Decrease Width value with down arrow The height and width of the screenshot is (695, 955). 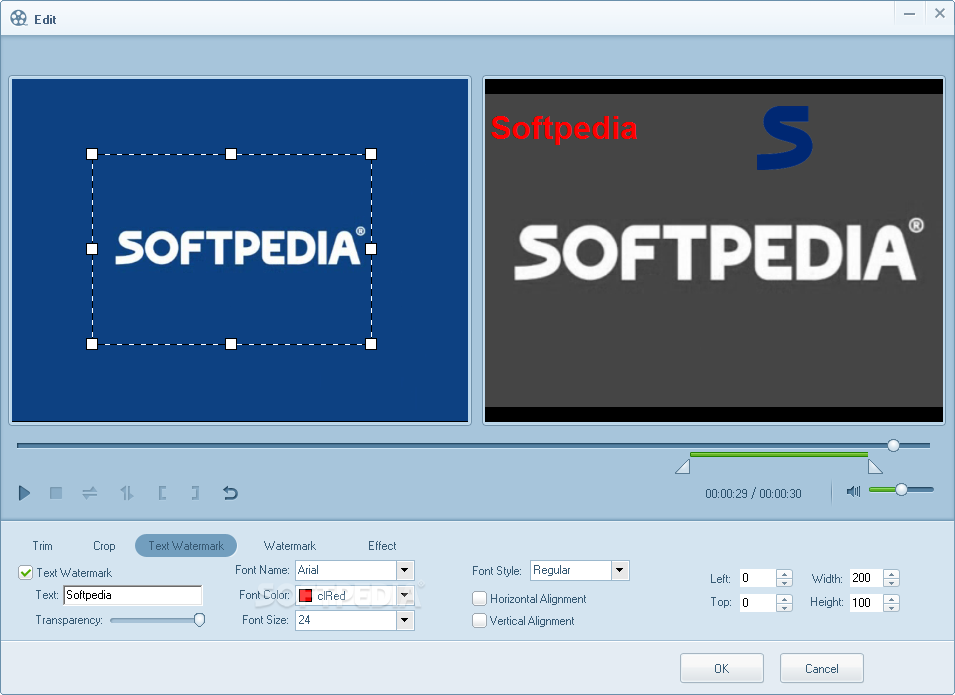892,582
